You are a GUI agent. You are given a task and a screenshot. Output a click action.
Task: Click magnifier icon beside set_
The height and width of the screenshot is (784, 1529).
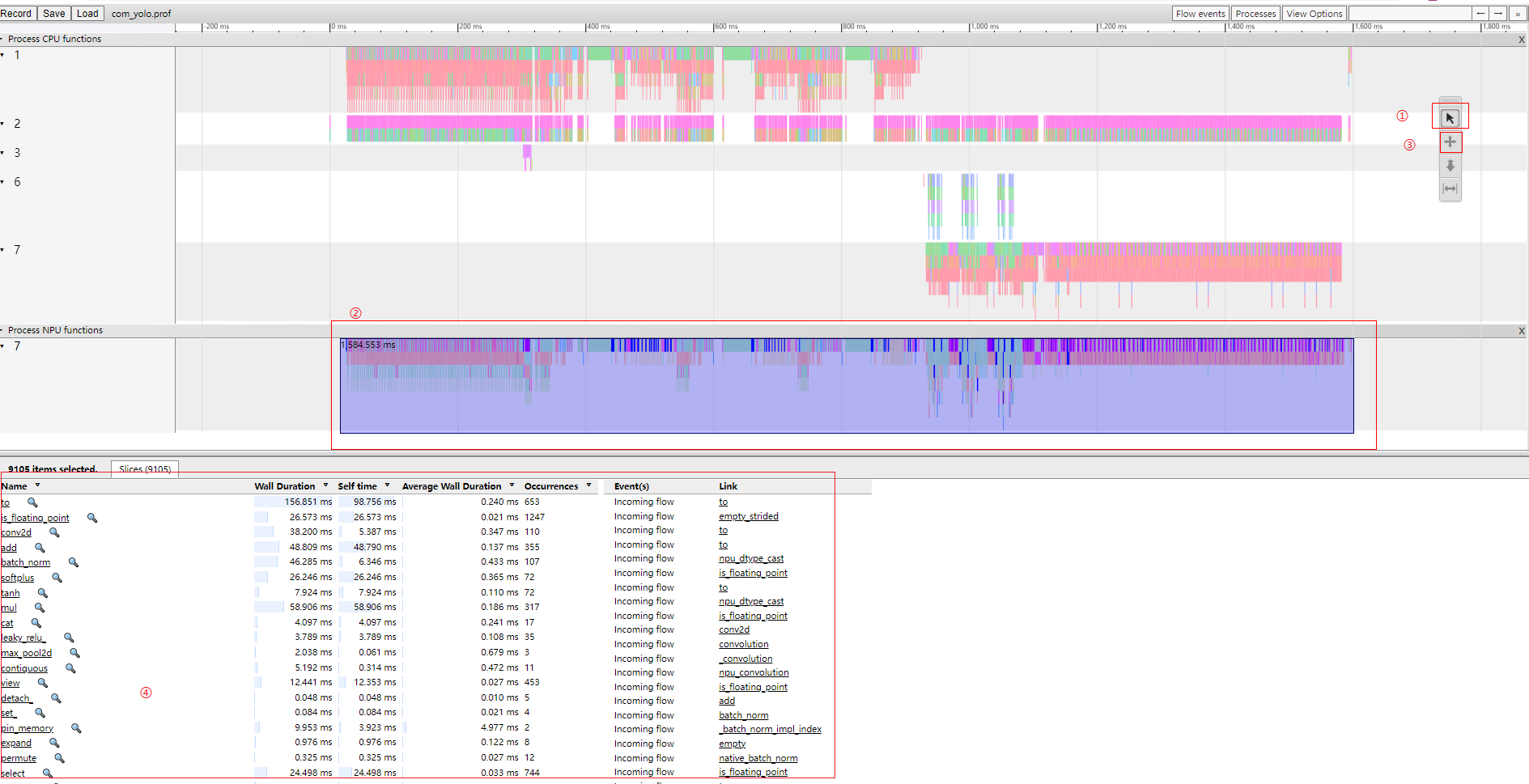pos(40,713)
